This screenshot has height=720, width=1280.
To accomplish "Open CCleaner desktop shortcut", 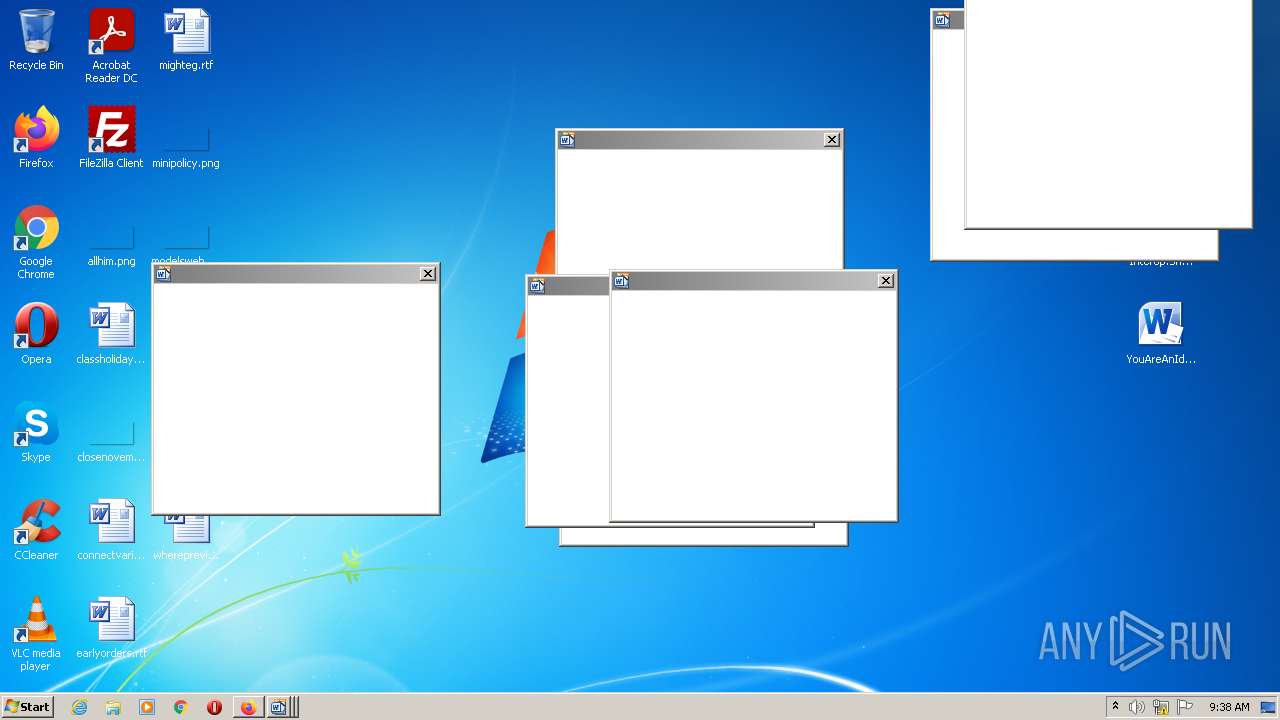I will click(x=36, y=530).
